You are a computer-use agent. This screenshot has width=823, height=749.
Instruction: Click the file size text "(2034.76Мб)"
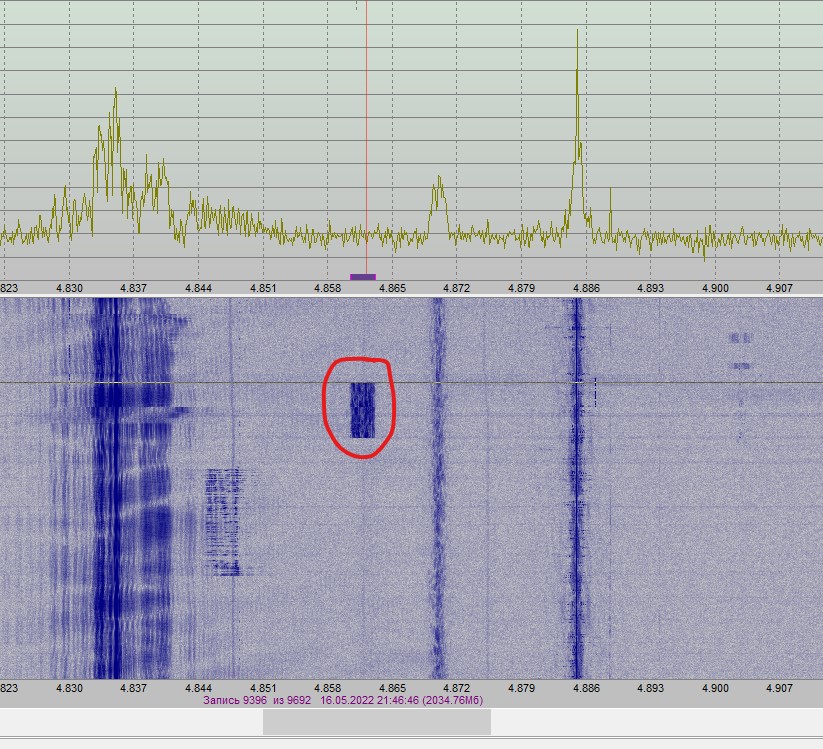point(452,700)
